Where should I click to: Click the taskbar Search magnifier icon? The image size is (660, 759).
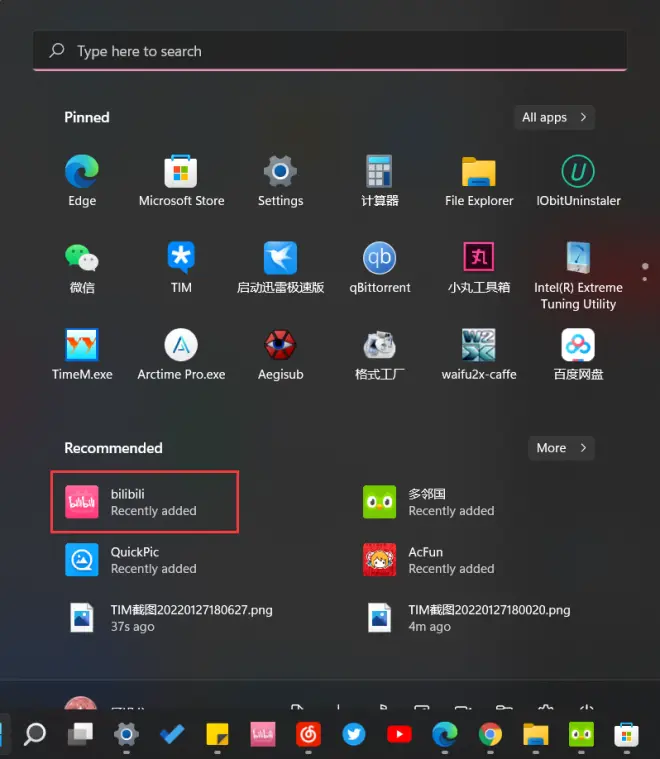(x=35, y=734)
